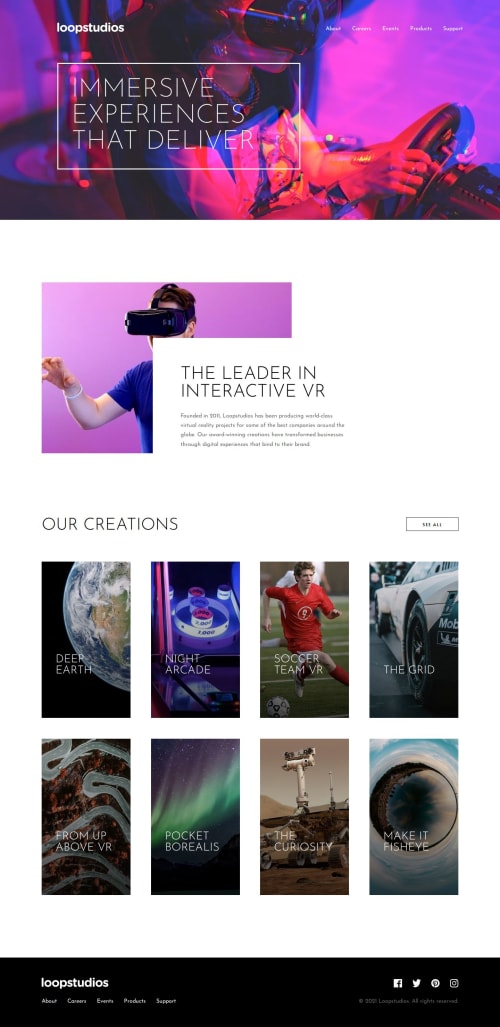Go to Events in top navigation
This screenshot has width=500, height=1027.
391,28
